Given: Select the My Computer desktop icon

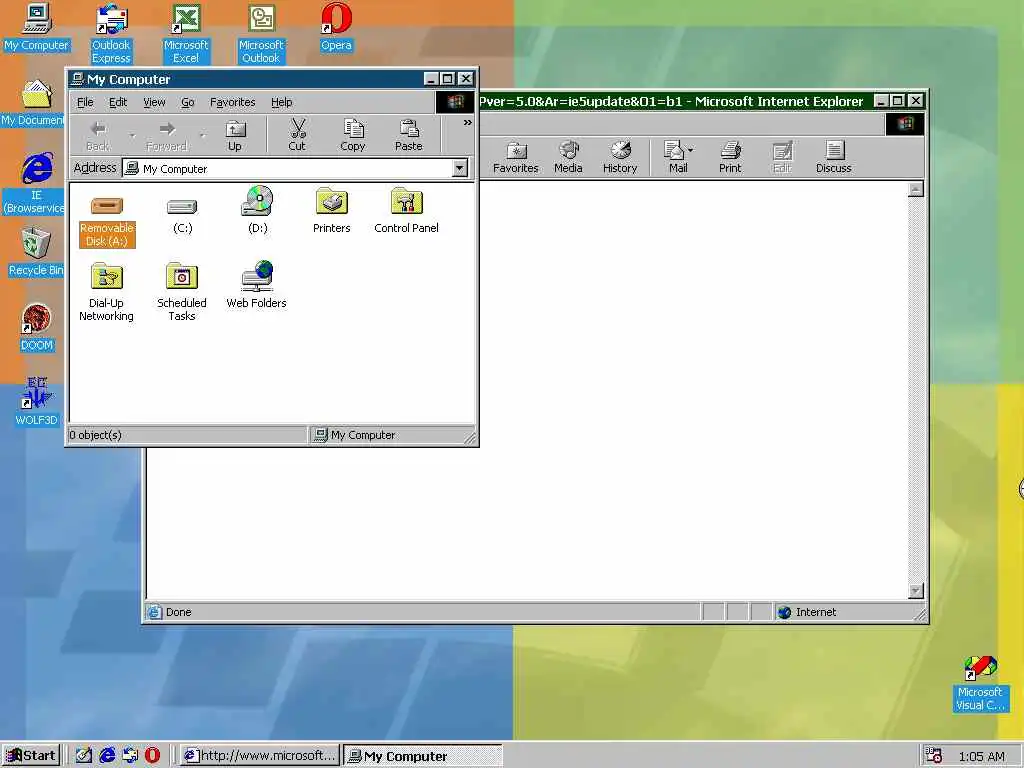Looking at the screenshot, I should click(x=36, y=27).
